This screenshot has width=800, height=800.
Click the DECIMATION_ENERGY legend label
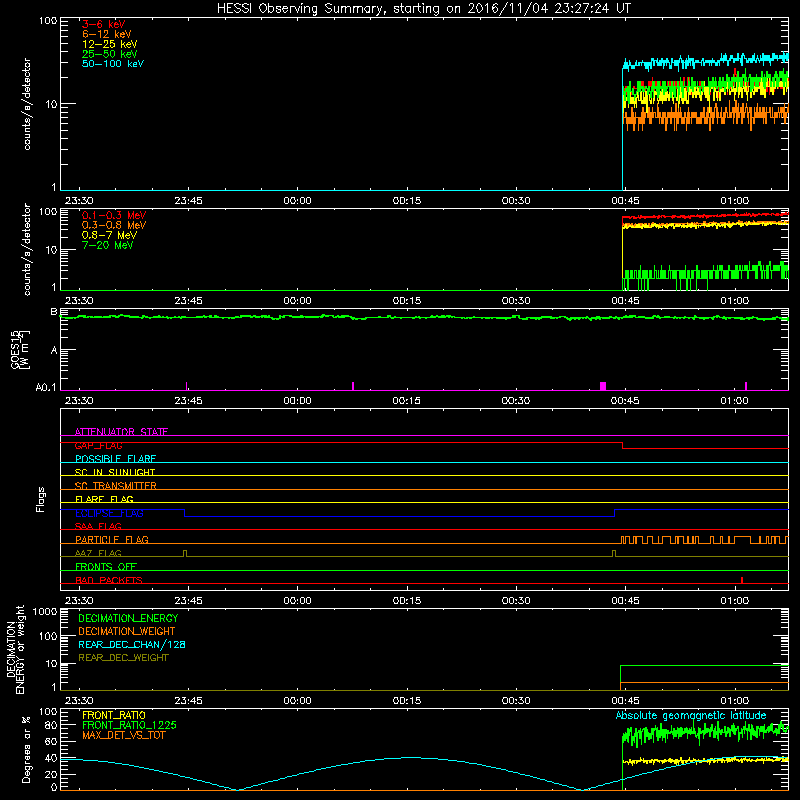point(128,618)
